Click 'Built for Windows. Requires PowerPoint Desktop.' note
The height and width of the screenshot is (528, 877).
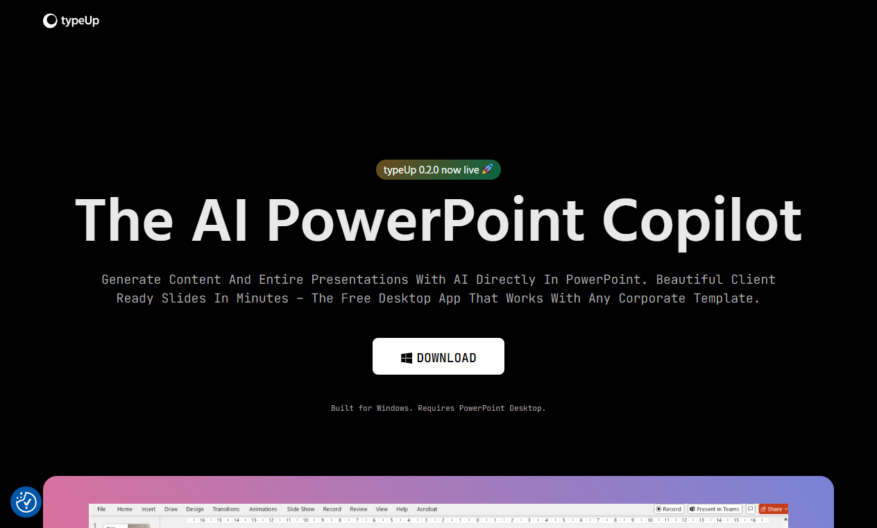[438, 408]
